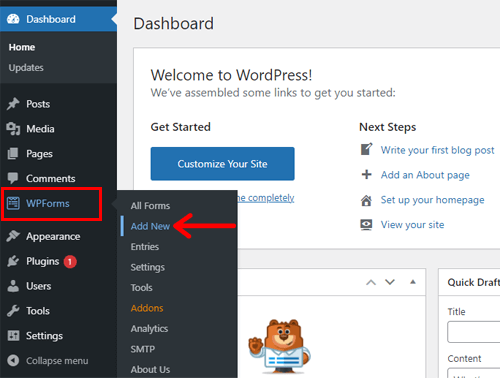The height and width of the screenshot is (378, 500).
Task: Click the Media library icon
Action: [13, 129]
